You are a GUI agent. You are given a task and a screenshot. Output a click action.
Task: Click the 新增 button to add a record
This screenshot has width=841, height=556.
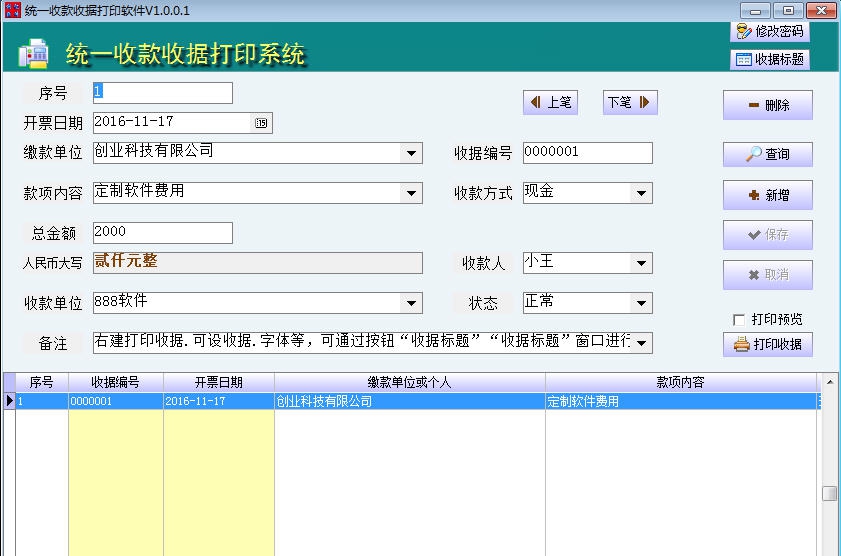(768, 195)
